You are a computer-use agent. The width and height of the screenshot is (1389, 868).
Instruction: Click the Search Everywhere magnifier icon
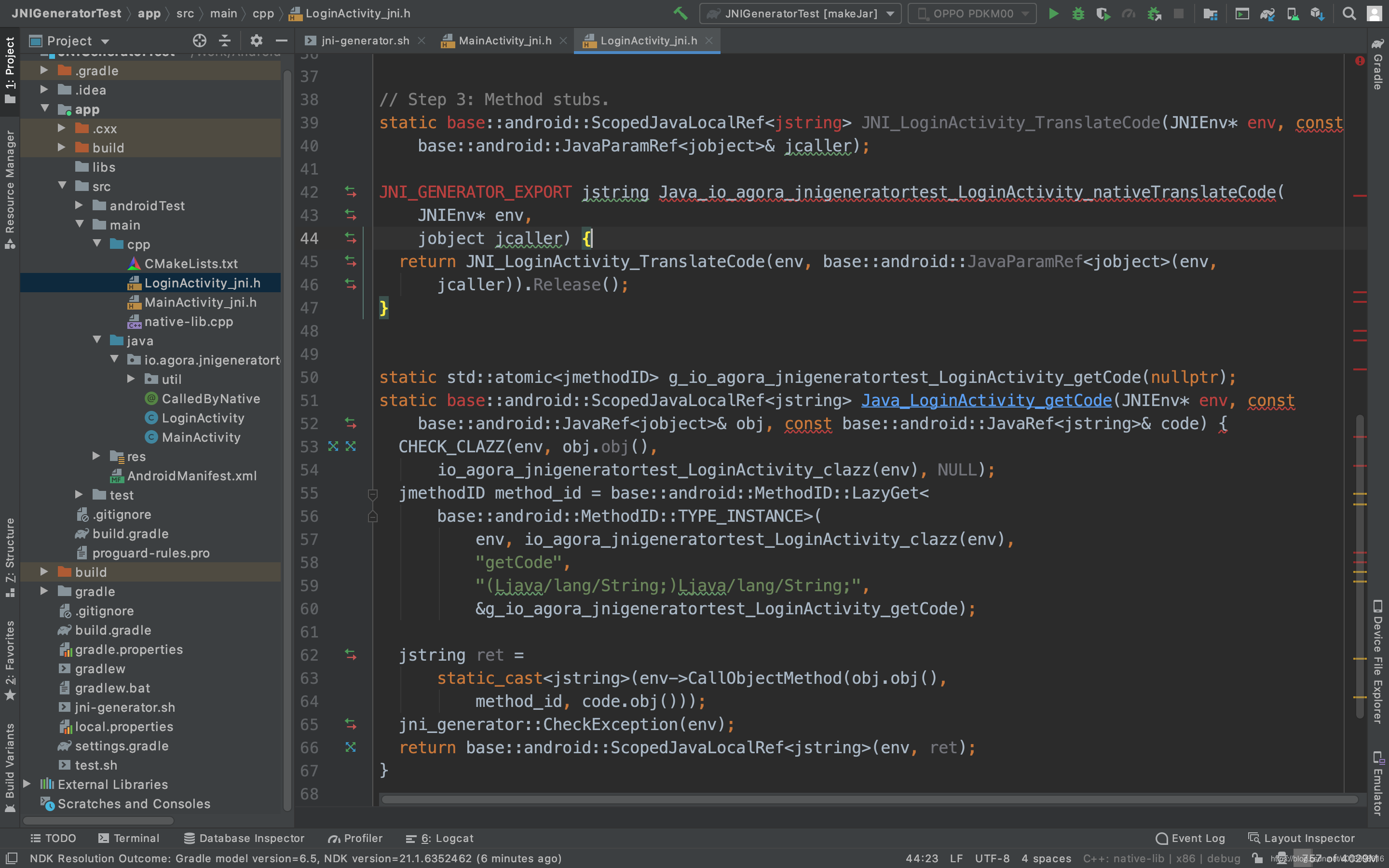[x=1349, y=13]
